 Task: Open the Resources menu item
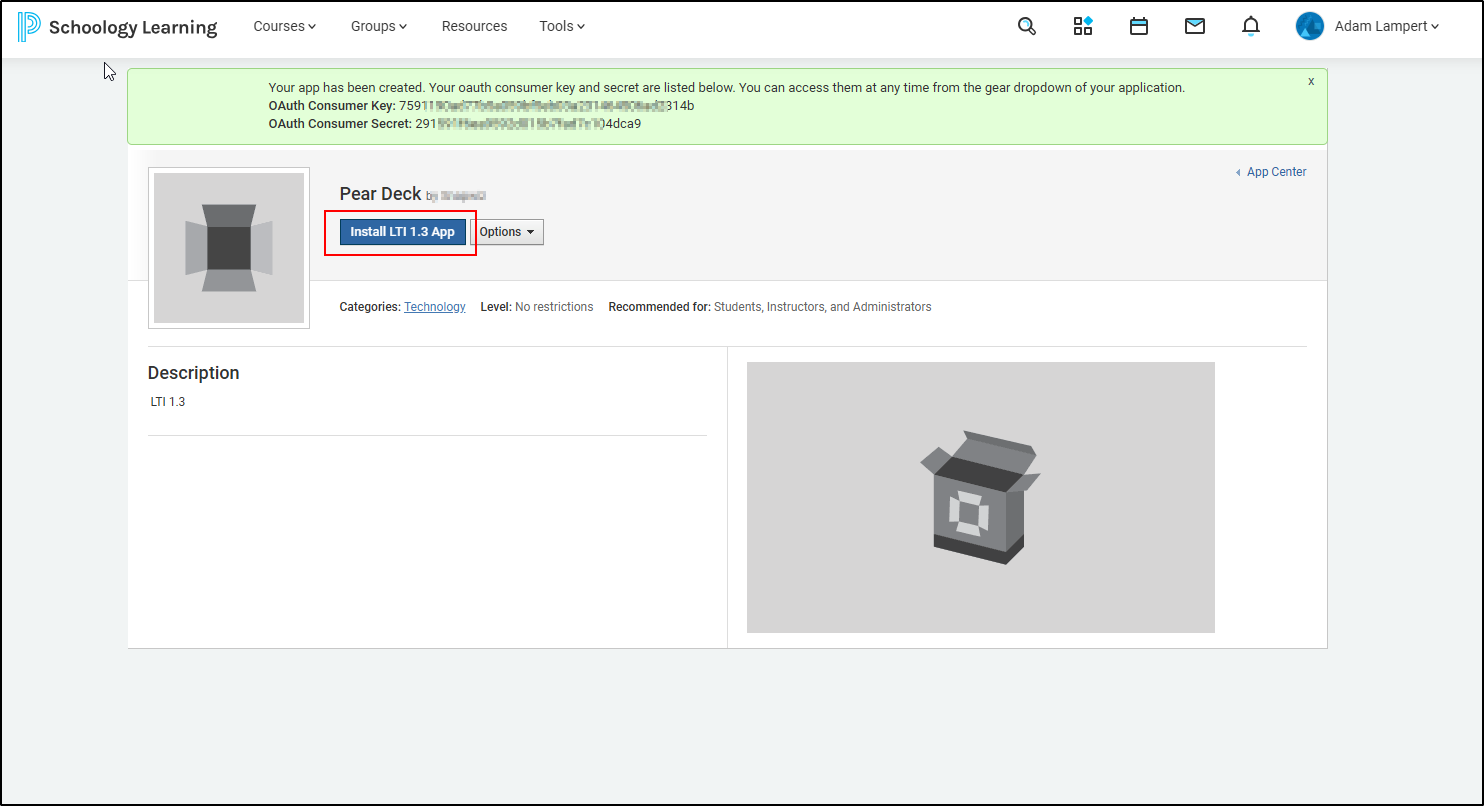tap(474, 26)
